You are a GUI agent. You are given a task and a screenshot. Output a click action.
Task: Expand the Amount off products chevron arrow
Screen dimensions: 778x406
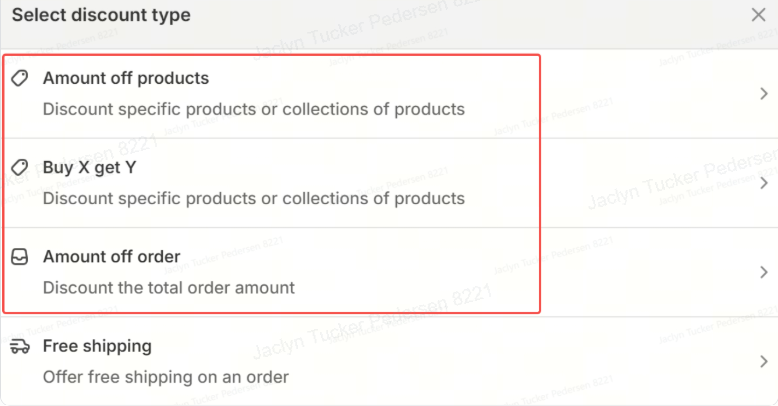(764, 94)
